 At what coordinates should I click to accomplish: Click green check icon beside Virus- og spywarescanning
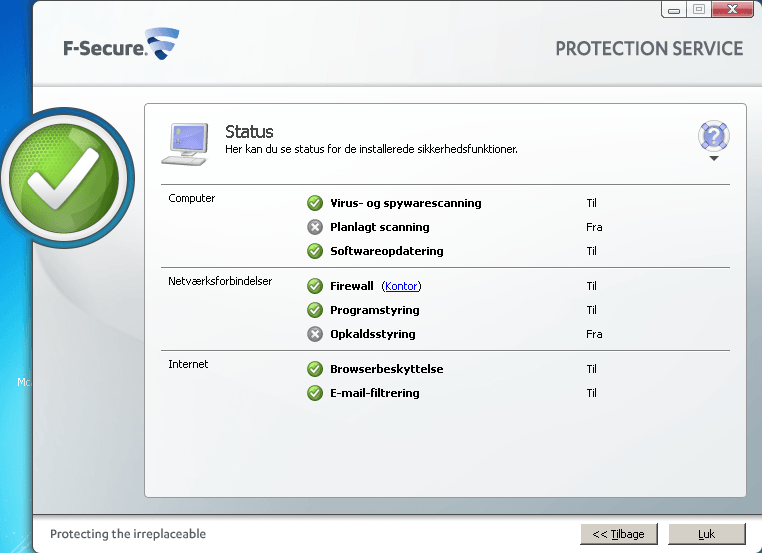[x=315, y=203]
